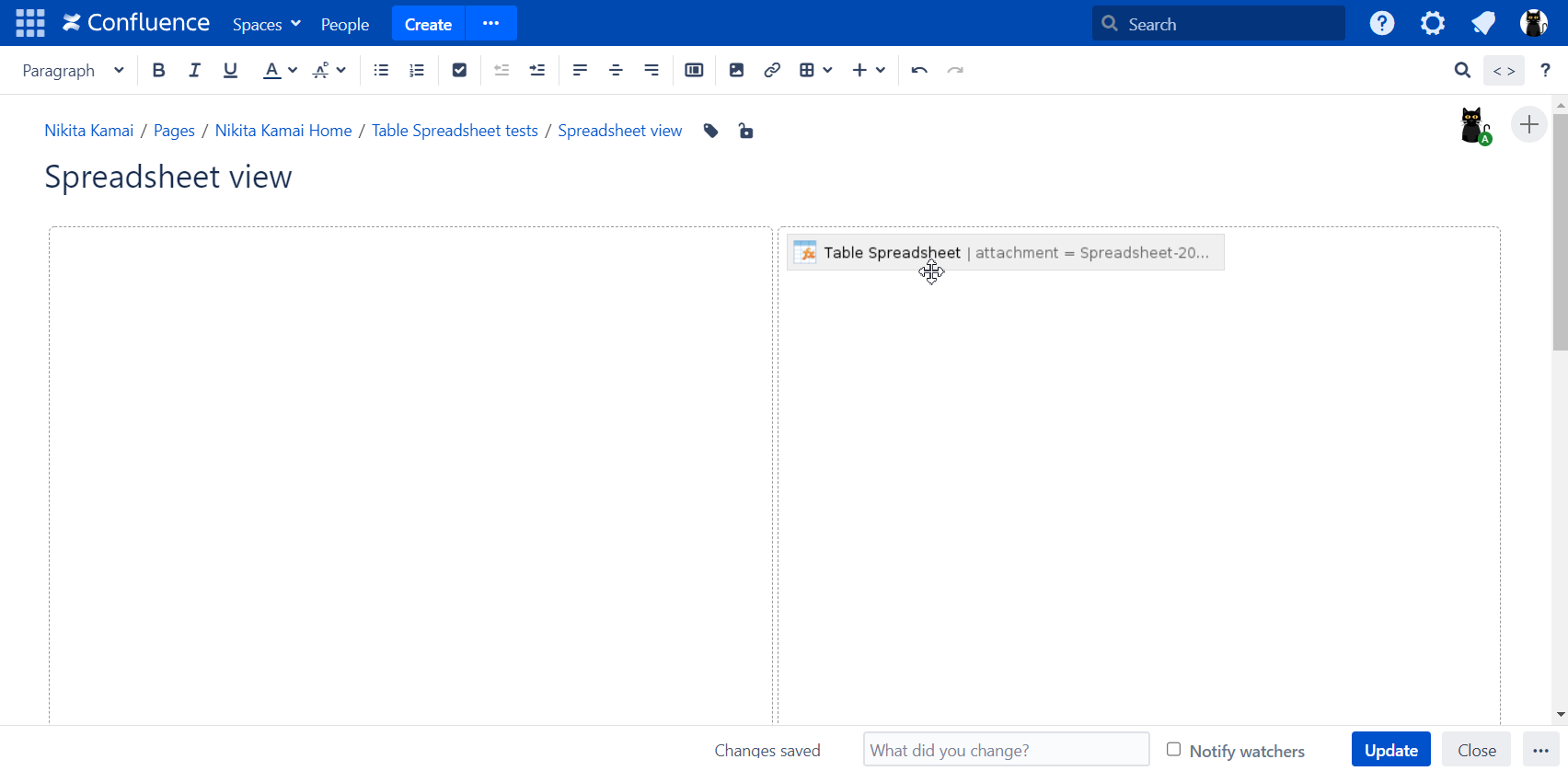Go to the People page
The image size is (1568, 771).
345,24
